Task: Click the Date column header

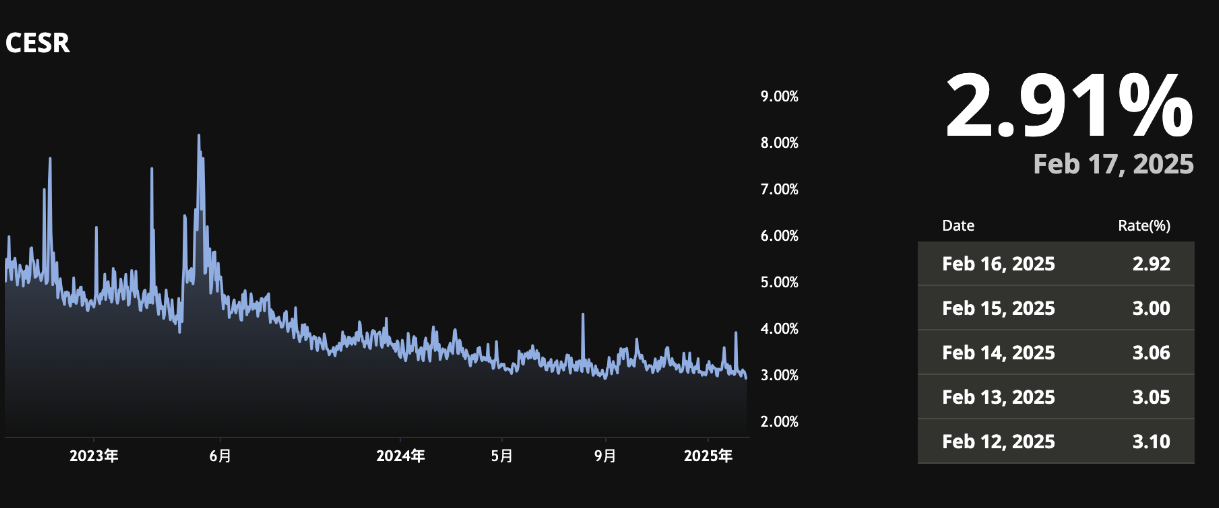Action: point(957,226)
